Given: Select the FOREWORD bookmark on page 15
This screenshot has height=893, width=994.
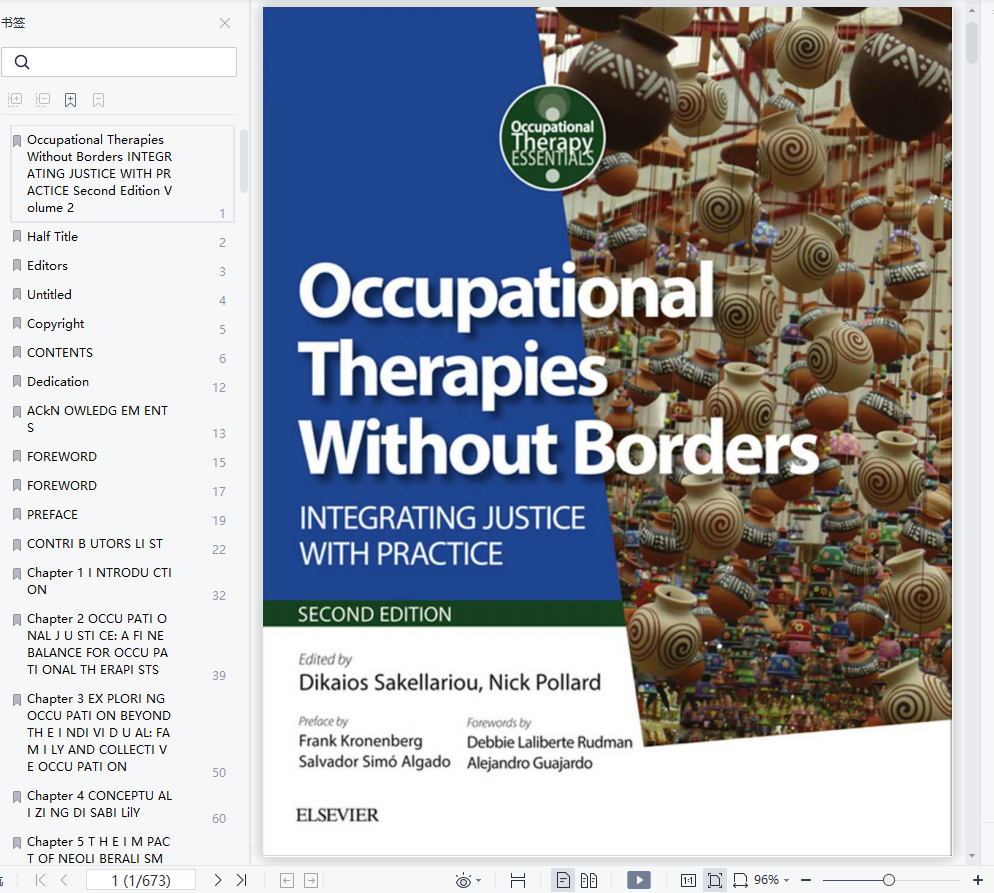Looking at the screenshot, I should [62, 456].
